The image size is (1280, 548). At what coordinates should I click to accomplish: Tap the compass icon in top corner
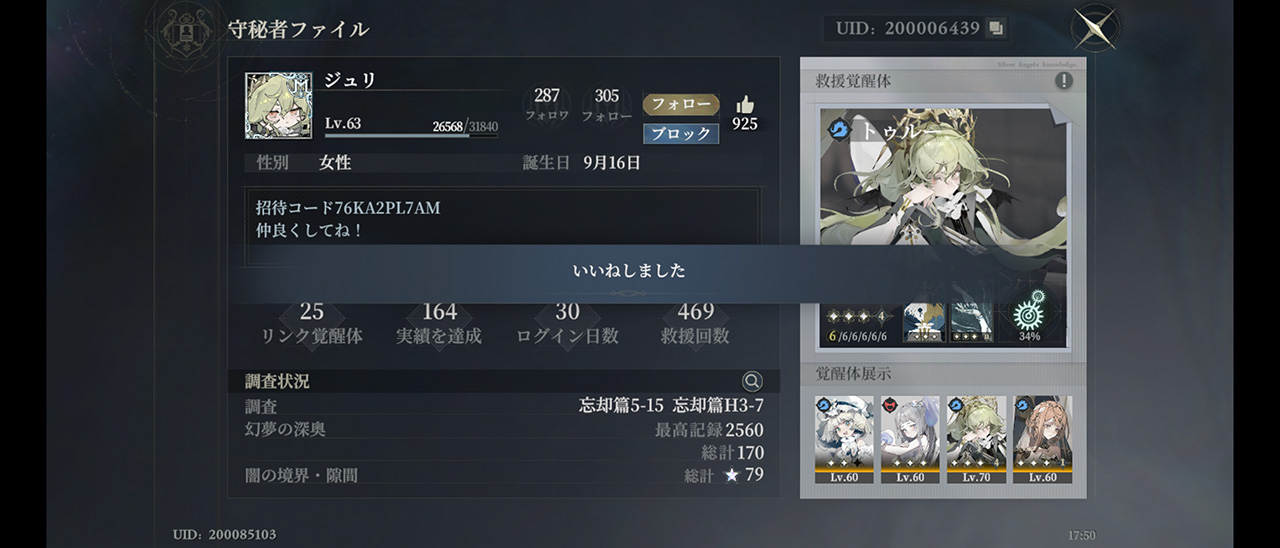point(1096,28)
